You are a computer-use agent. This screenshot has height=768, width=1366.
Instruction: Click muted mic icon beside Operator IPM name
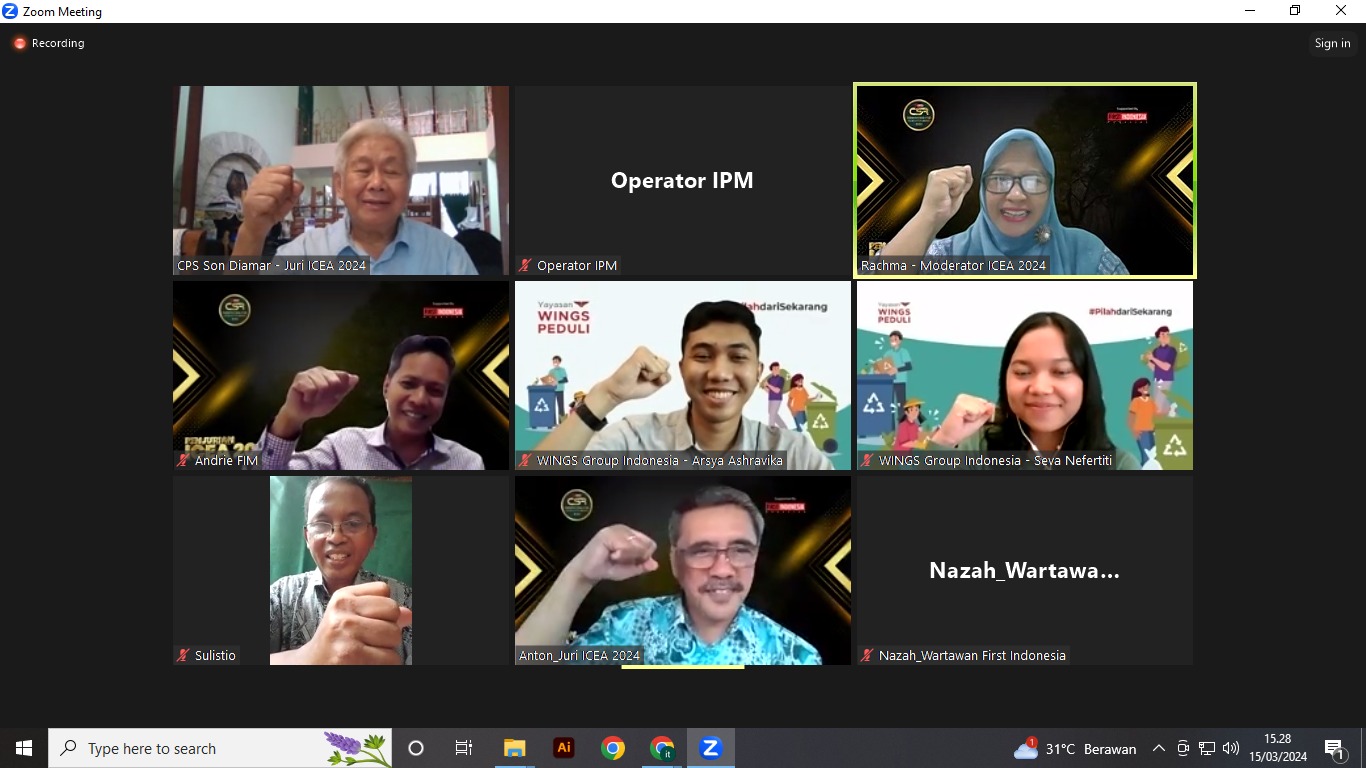click(x=525, y=266)
